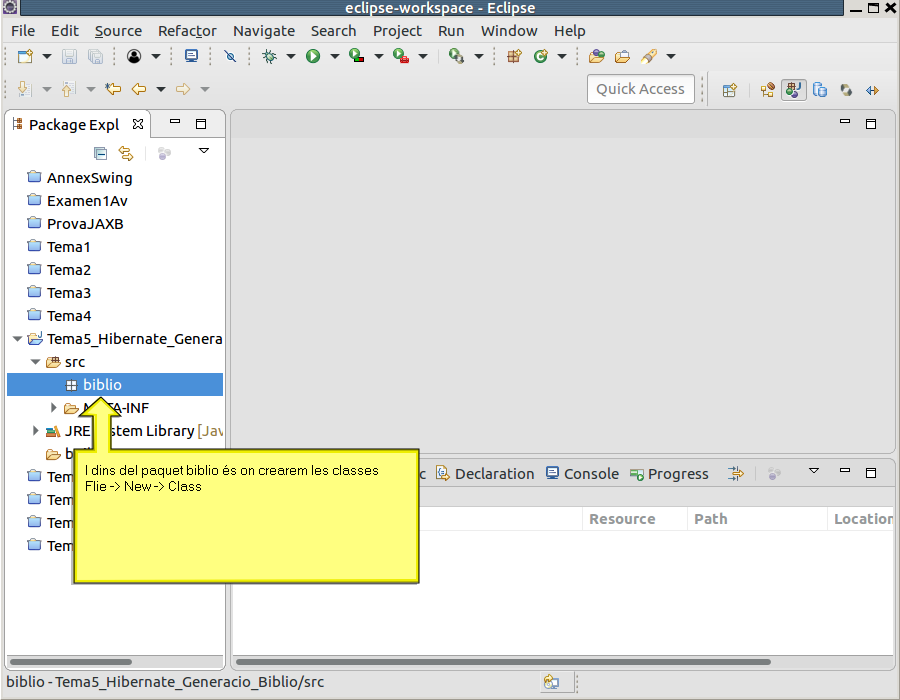
Task: Open the Run configurations dropdown arrow
Action: coord(335,56)
